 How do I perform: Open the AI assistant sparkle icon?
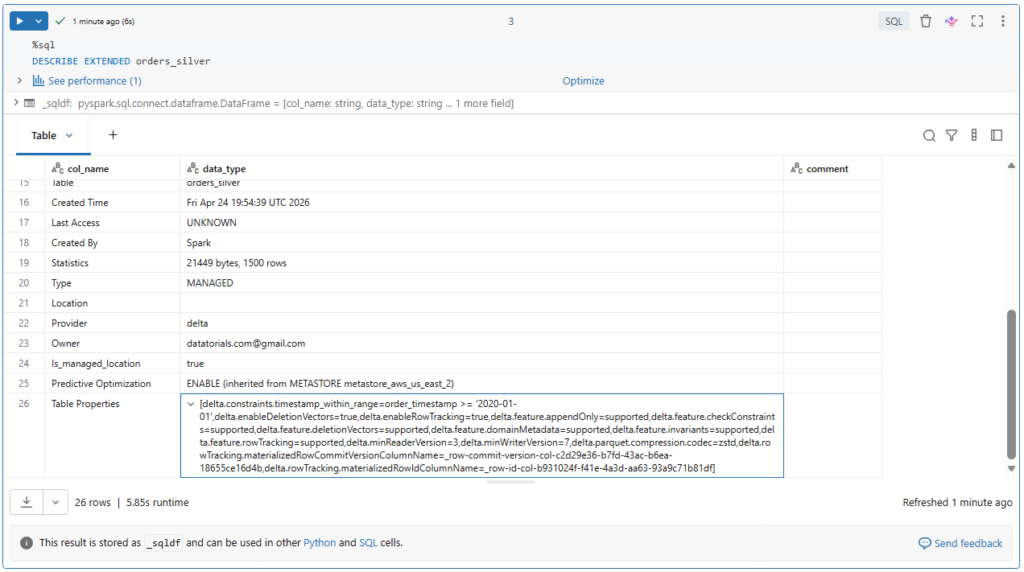951,21
